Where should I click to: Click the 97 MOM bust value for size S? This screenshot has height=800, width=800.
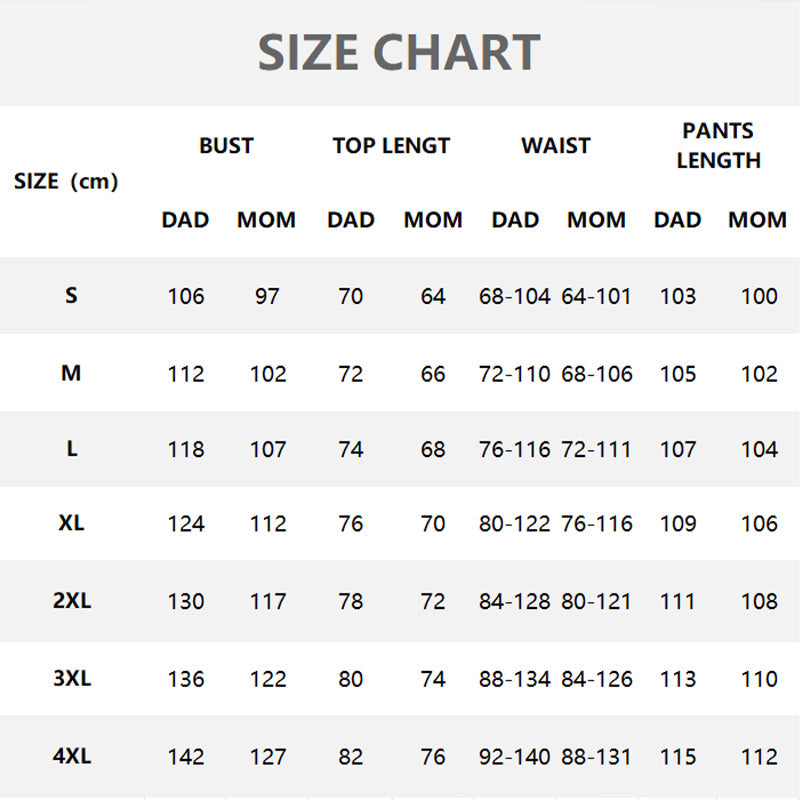pyautogui.click(x=267, y=296)
